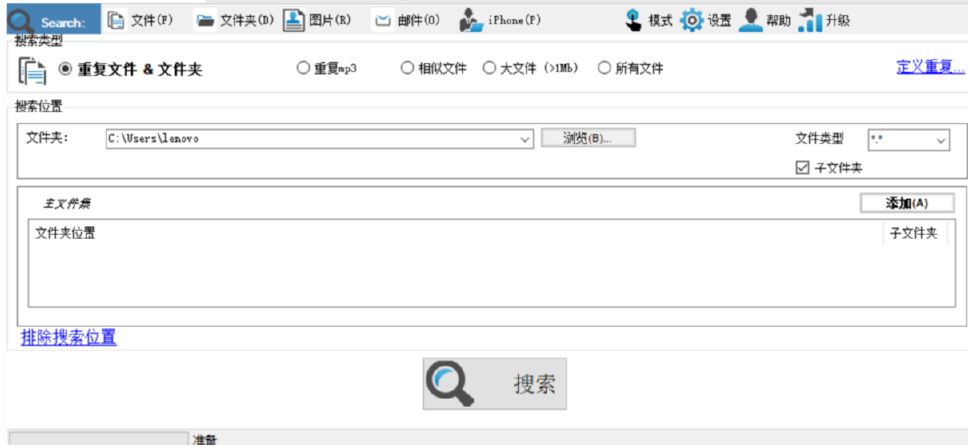Toggle the 子文件夹 checkbox
The height and width of the screenshot is (447, 969).
[802, 168]
